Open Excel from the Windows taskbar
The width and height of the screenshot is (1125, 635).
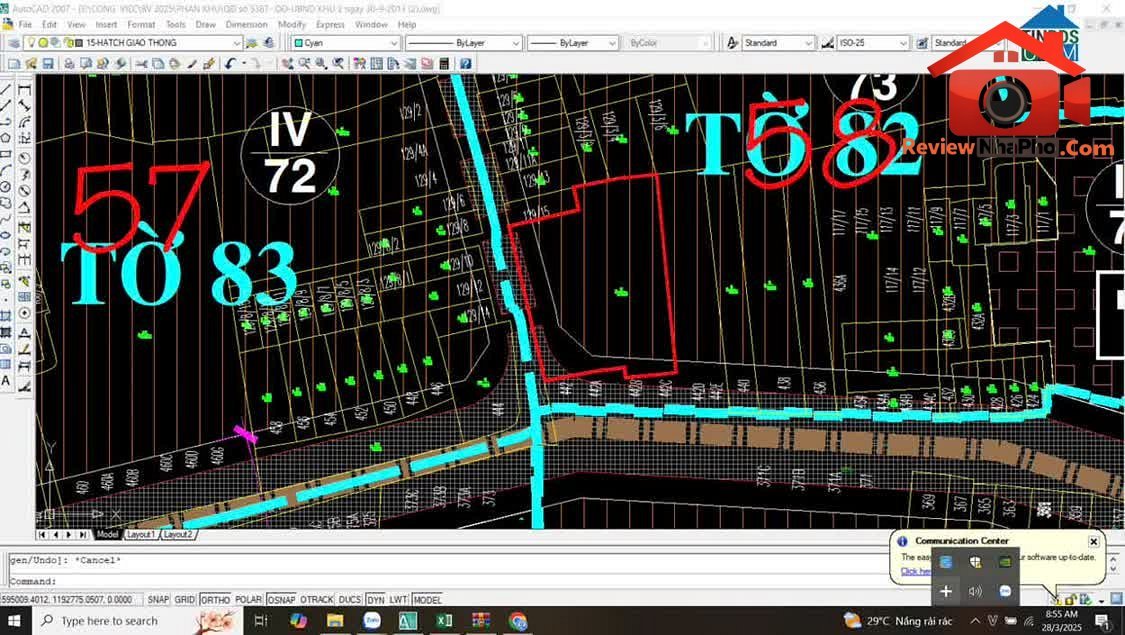(x=445, y=621)
